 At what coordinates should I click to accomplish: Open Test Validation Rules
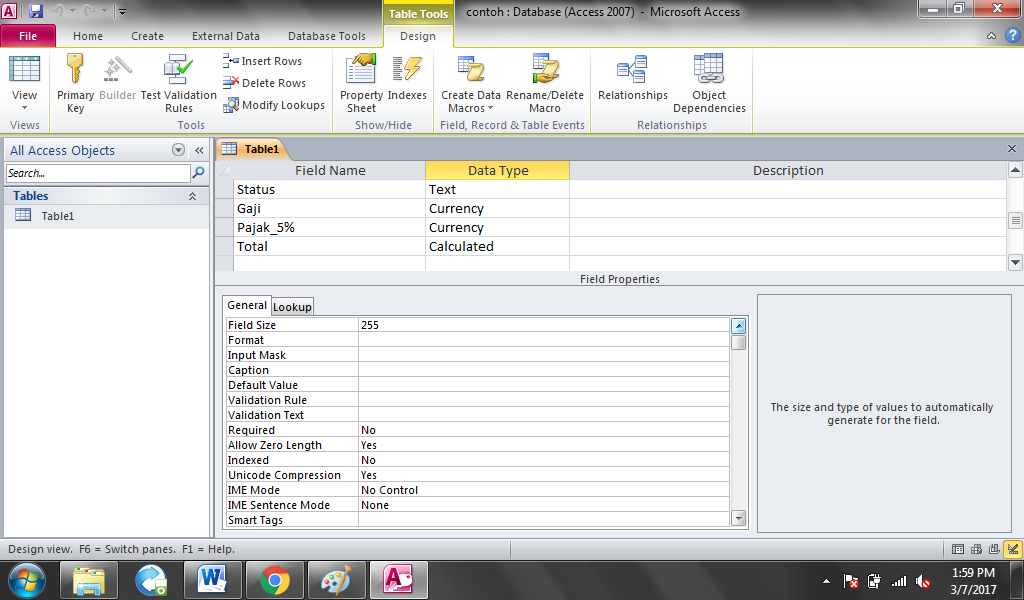(178, 80)
